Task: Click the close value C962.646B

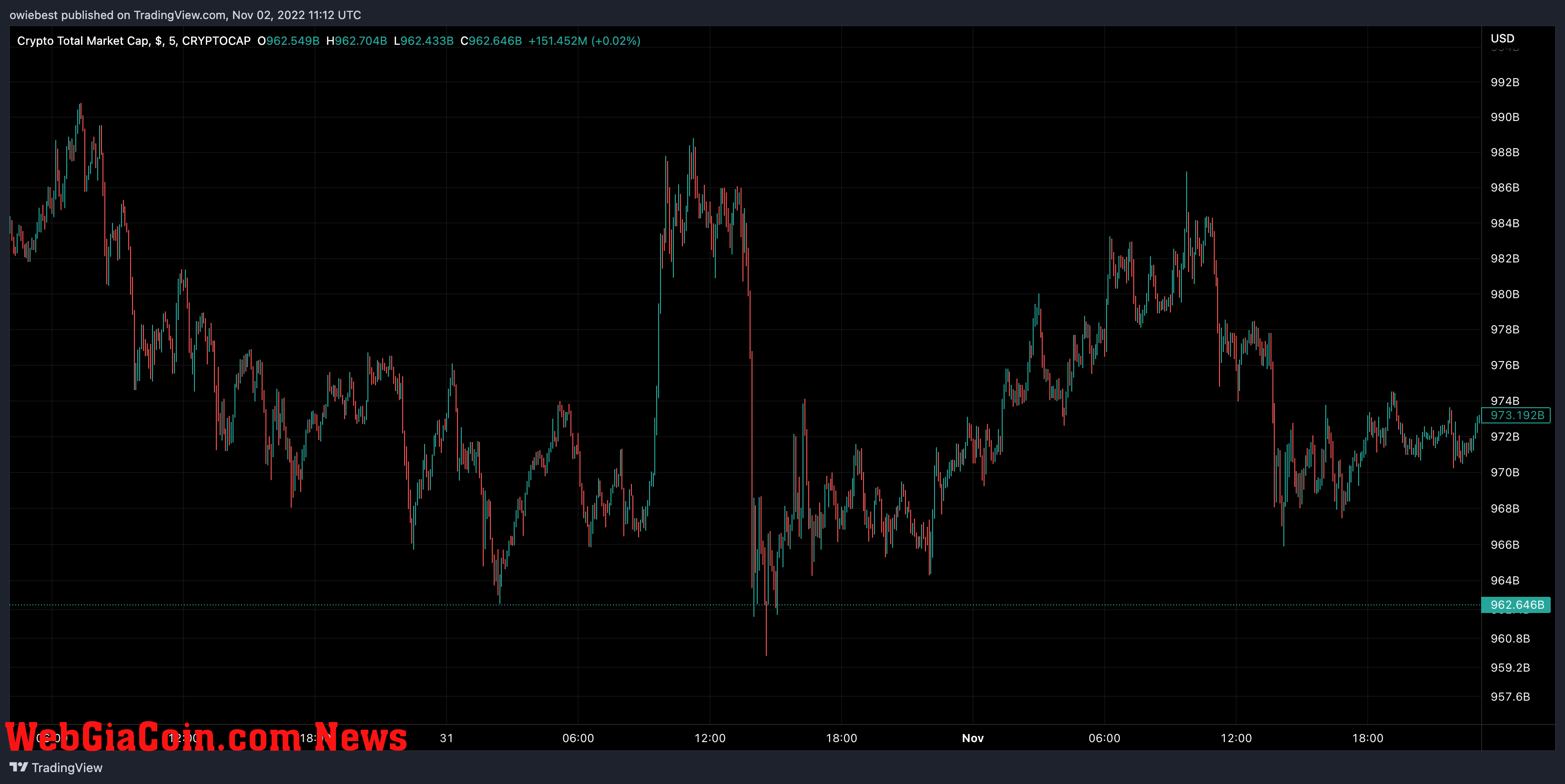Action: click(491, 40)
